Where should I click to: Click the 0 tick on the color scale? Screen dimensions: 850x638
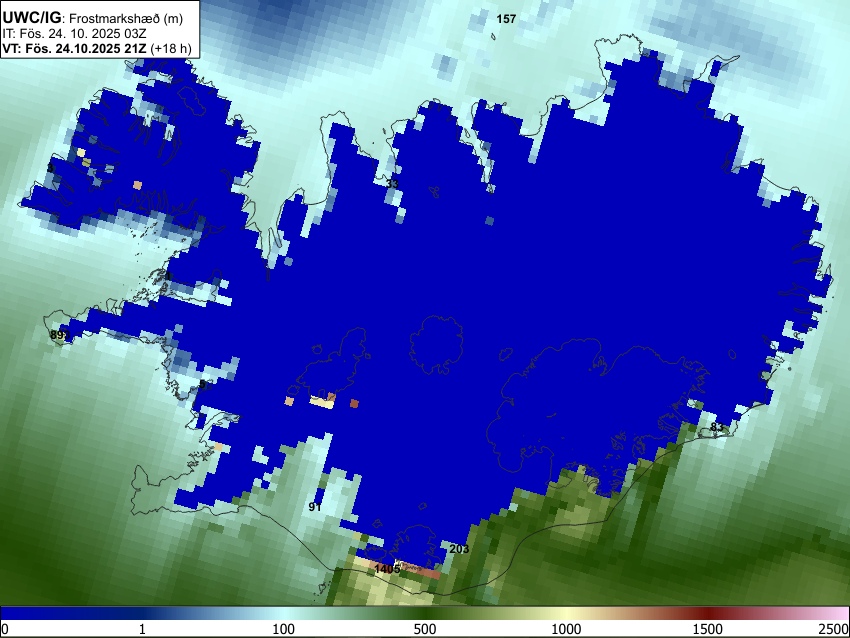[x=5, y=629]
